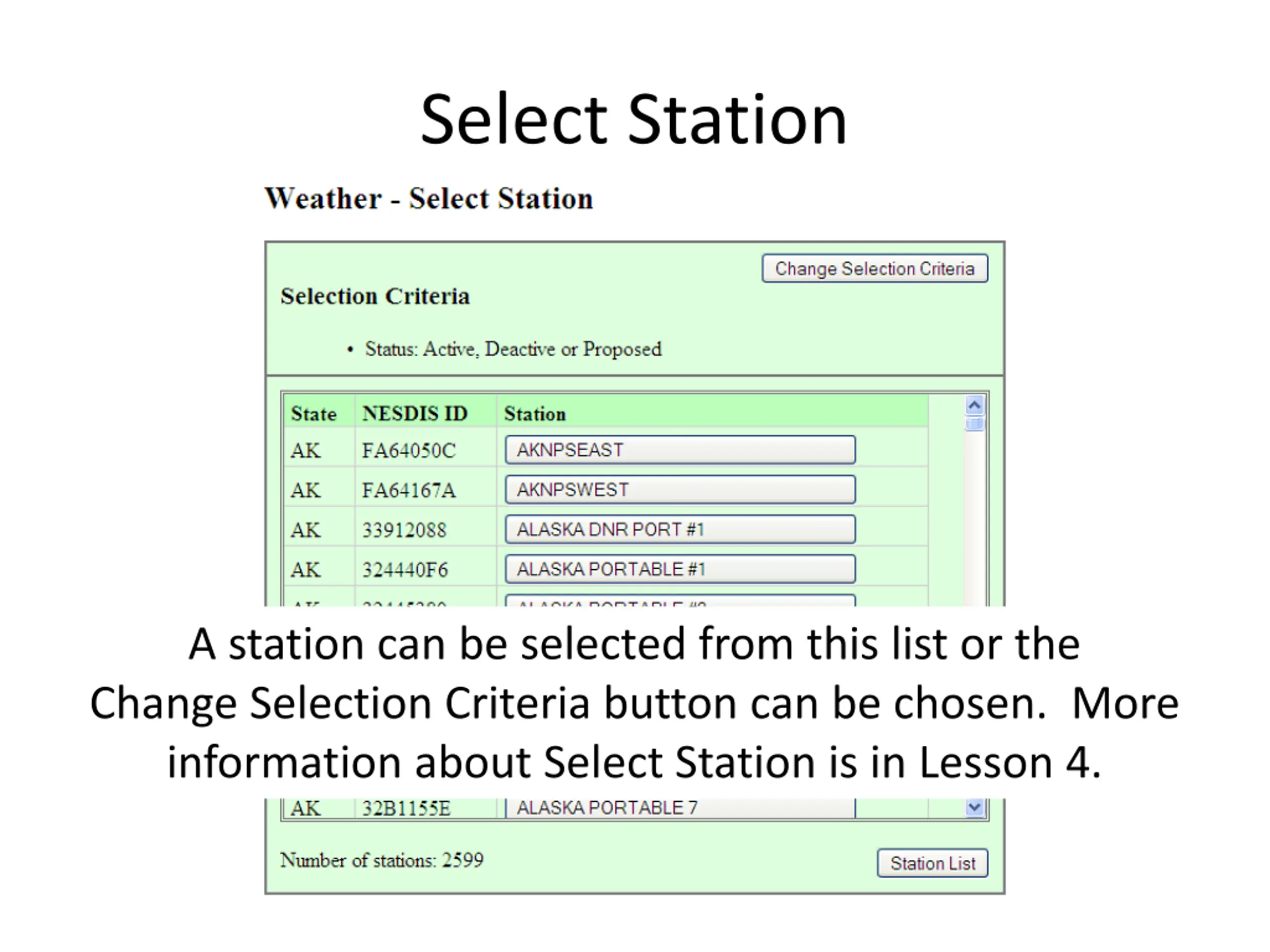
Task: Click the Number of stations text
Action: pyautogui.click(x=382, y=860)
